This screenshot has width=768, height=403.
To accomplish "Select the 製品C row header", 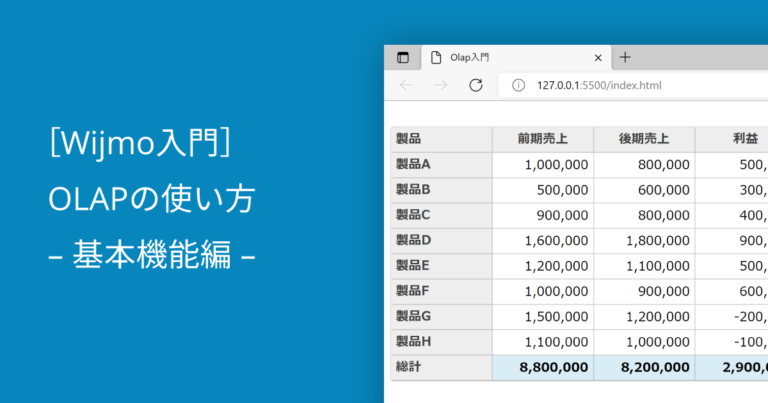I will click(x=441, y=215).
